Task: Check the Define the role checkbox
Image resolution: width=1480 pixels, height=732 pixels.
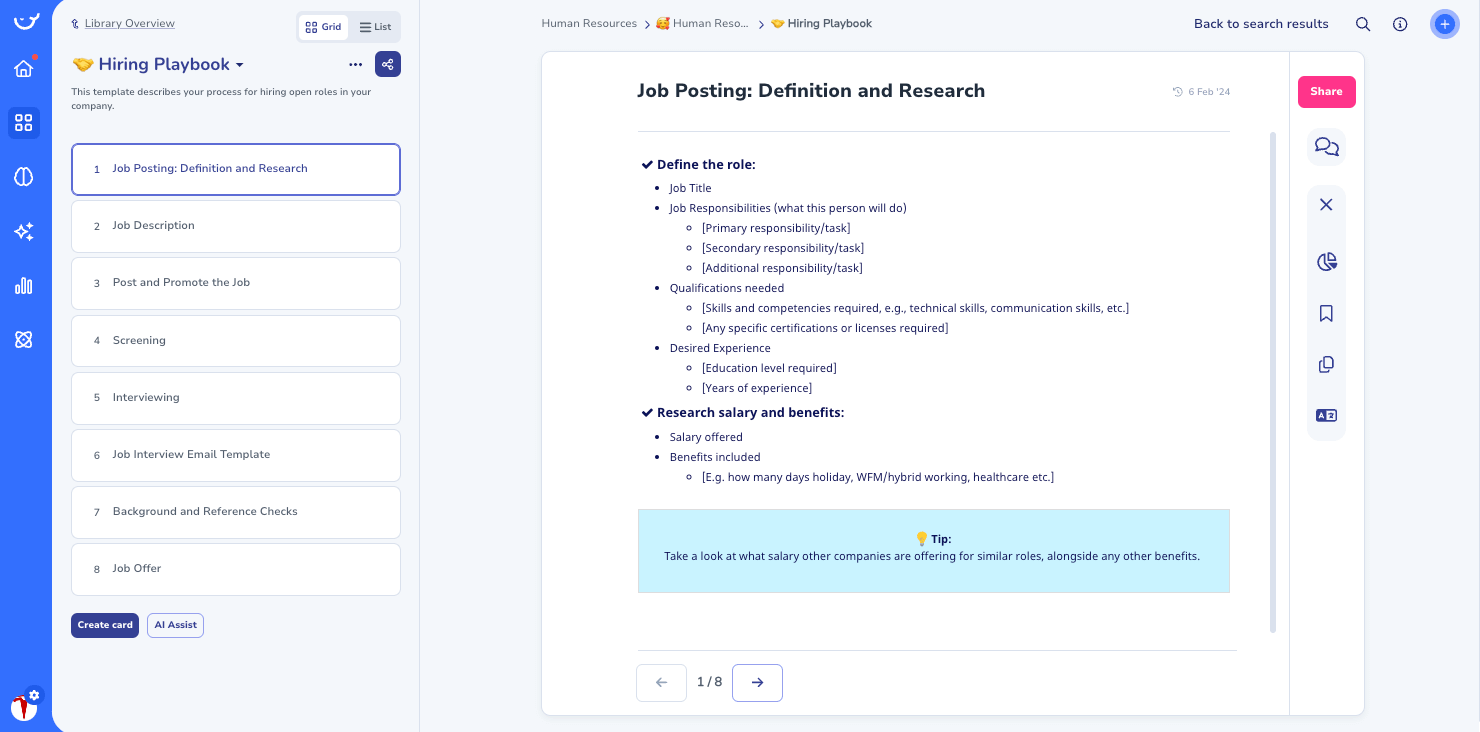Action: coord(647,165)
